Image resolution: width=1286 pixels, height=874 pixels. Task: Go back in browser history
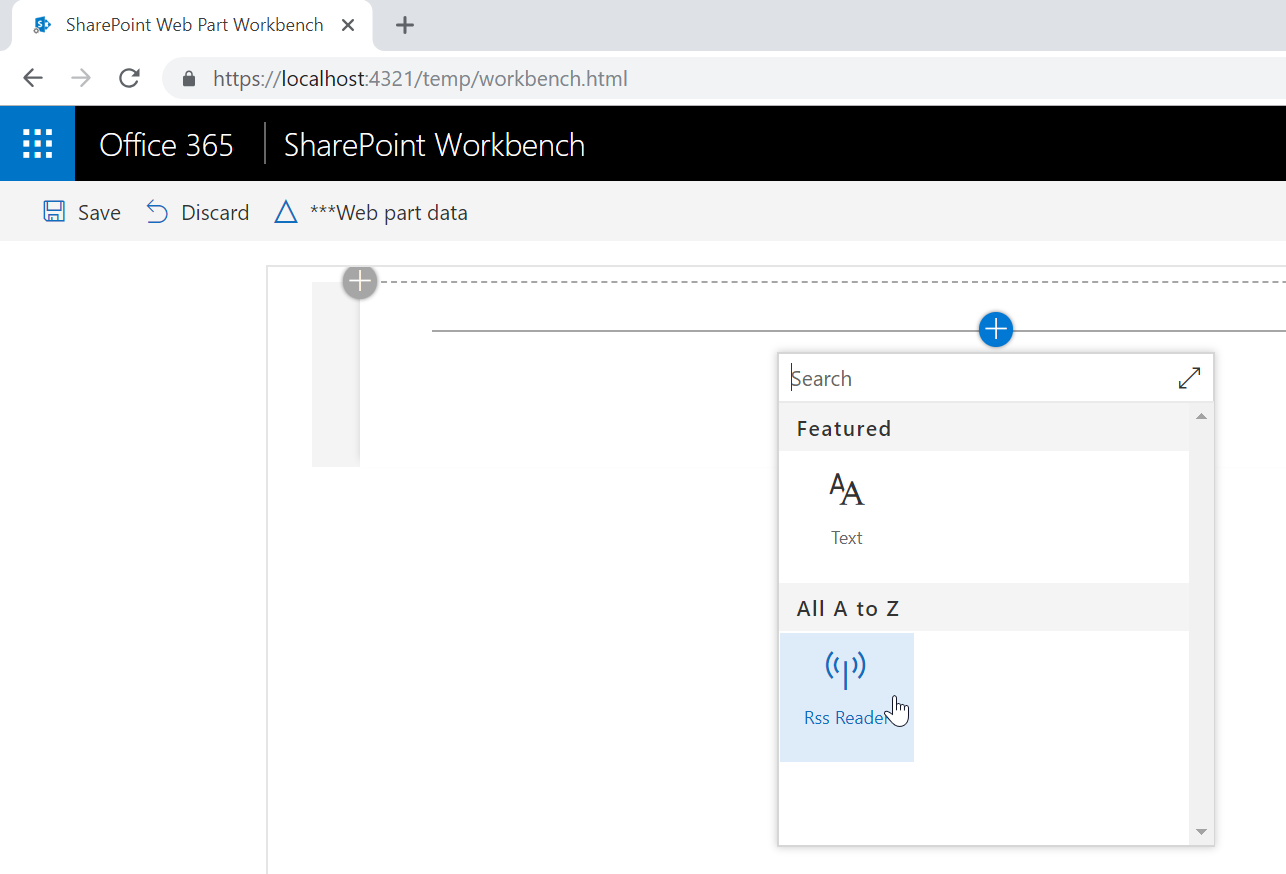[33, 78]
